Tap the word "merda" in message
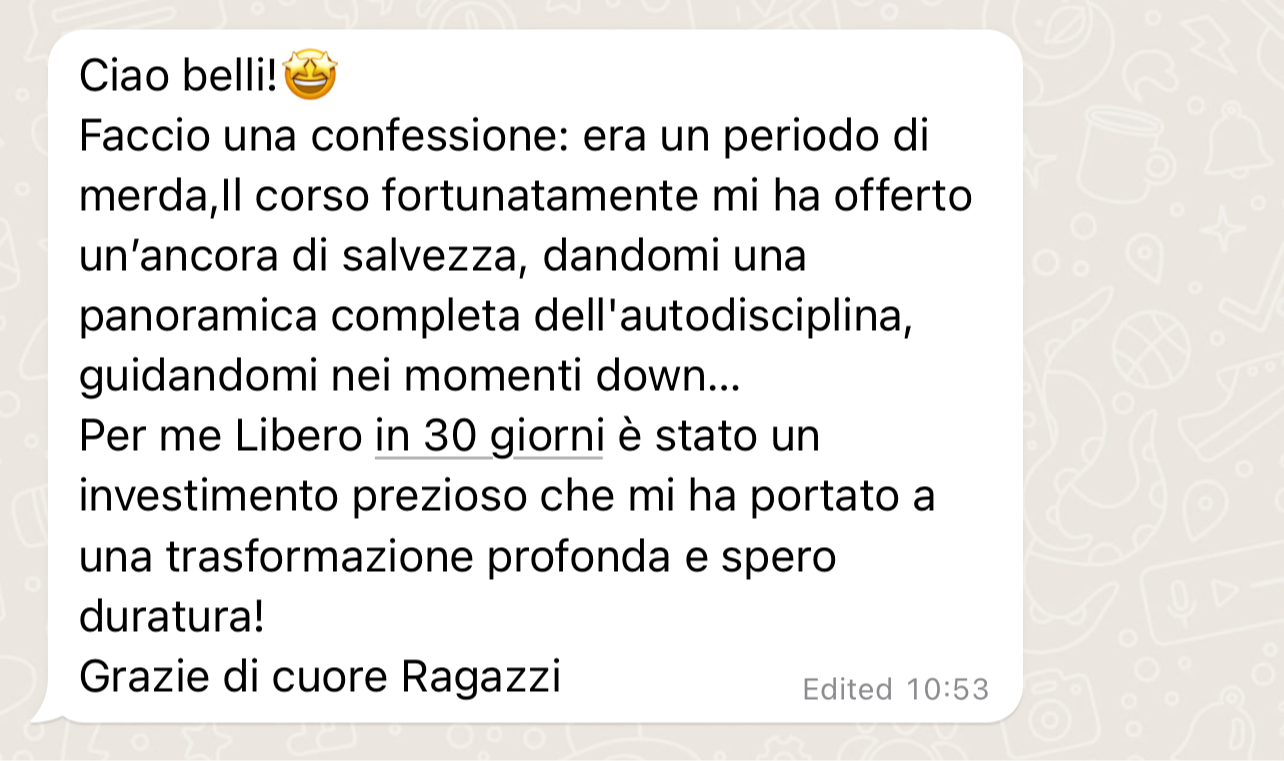This screenshot has height=761, width=1284. (142, 197)
